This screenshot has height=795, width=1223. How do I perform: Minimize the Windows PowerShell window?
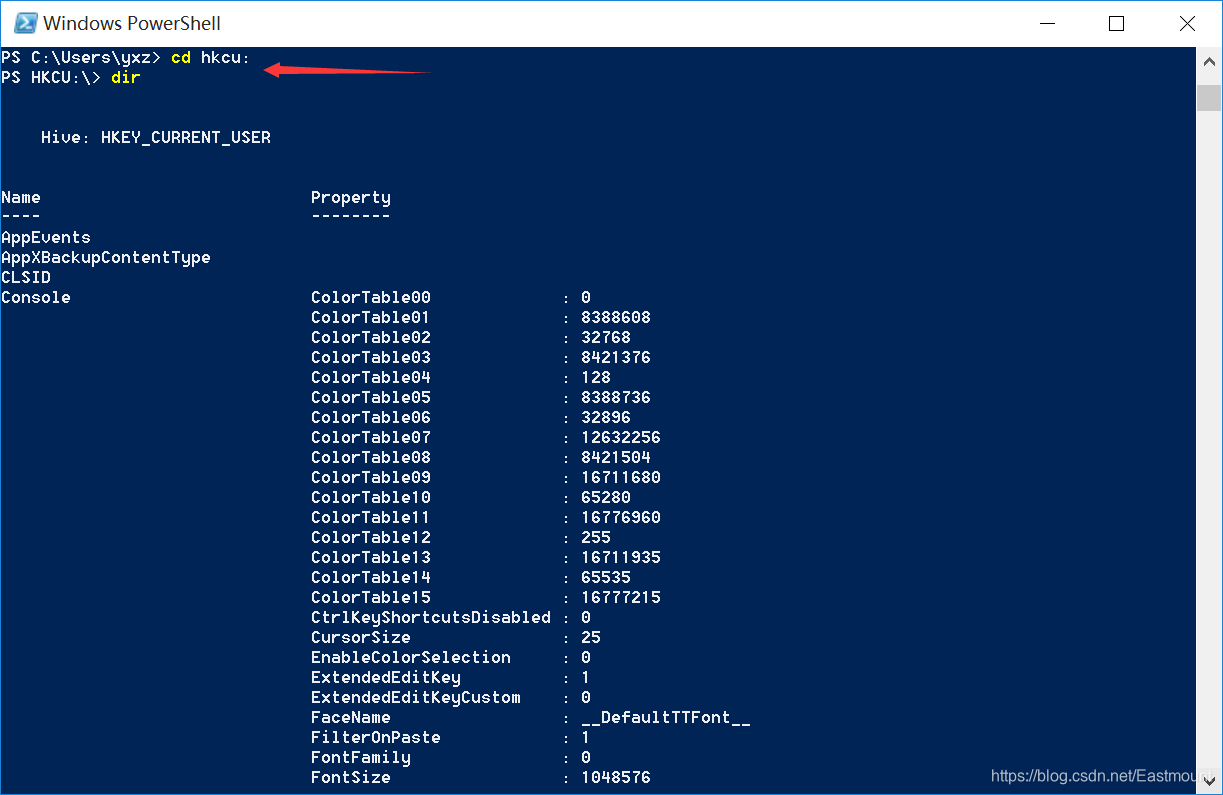(x=1047, y=23)
